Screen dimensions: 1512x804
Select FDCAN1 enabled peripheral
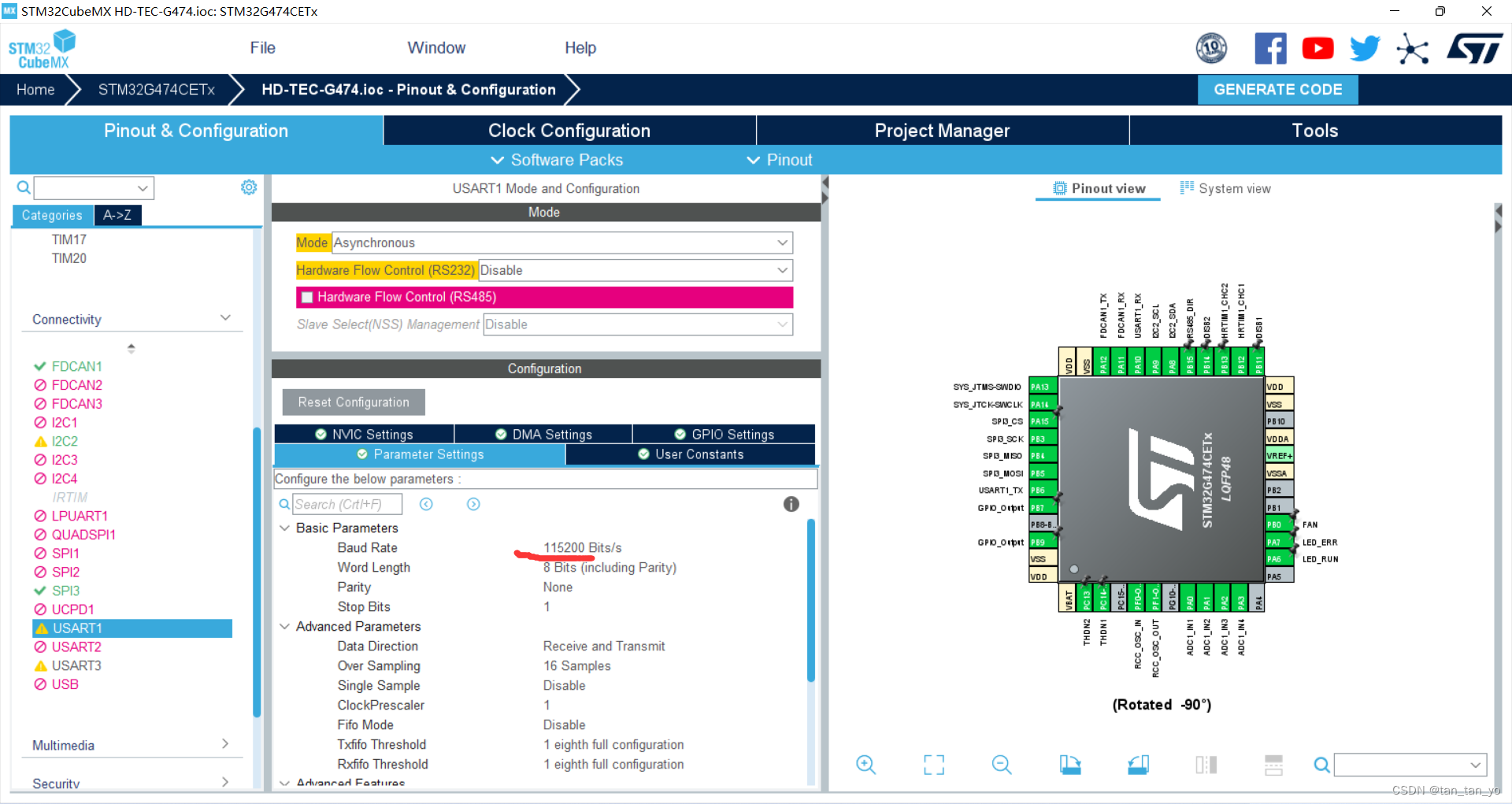pyautogui.click(x=76, y=366)
